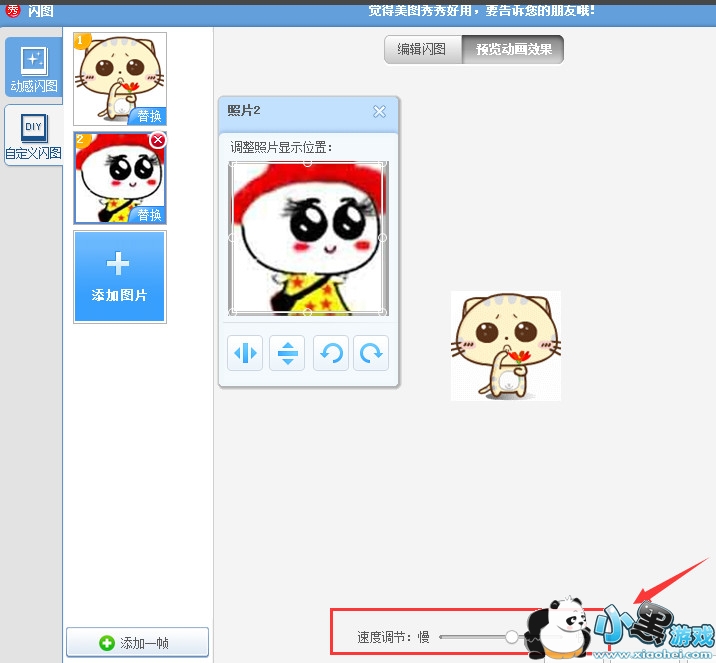Click 替换 on frame 2 thumbnail
716x663 pixels.
148,215
